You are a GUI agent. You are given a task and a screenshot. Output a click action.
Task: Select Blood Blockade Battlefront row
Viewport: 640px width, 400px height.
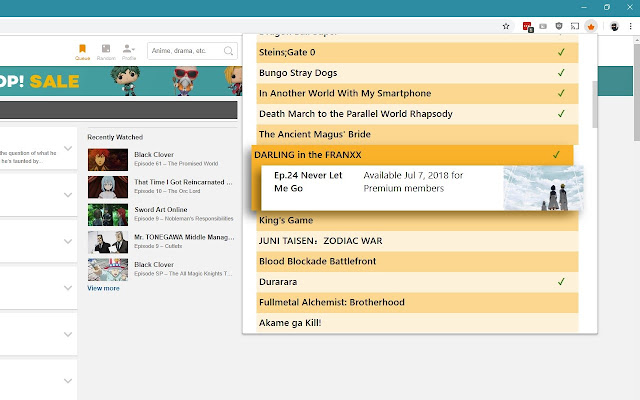[417, 261]
